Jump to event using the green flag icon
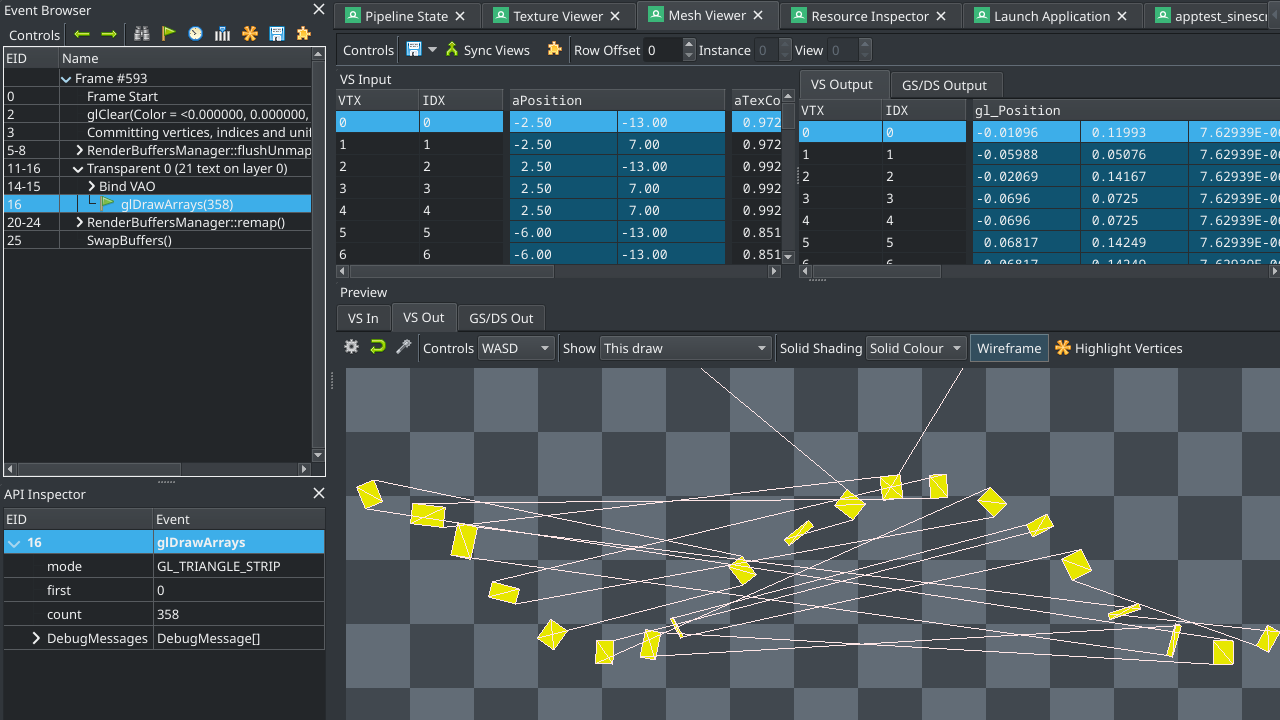1280x720 pixels. [x=169, y=34]
